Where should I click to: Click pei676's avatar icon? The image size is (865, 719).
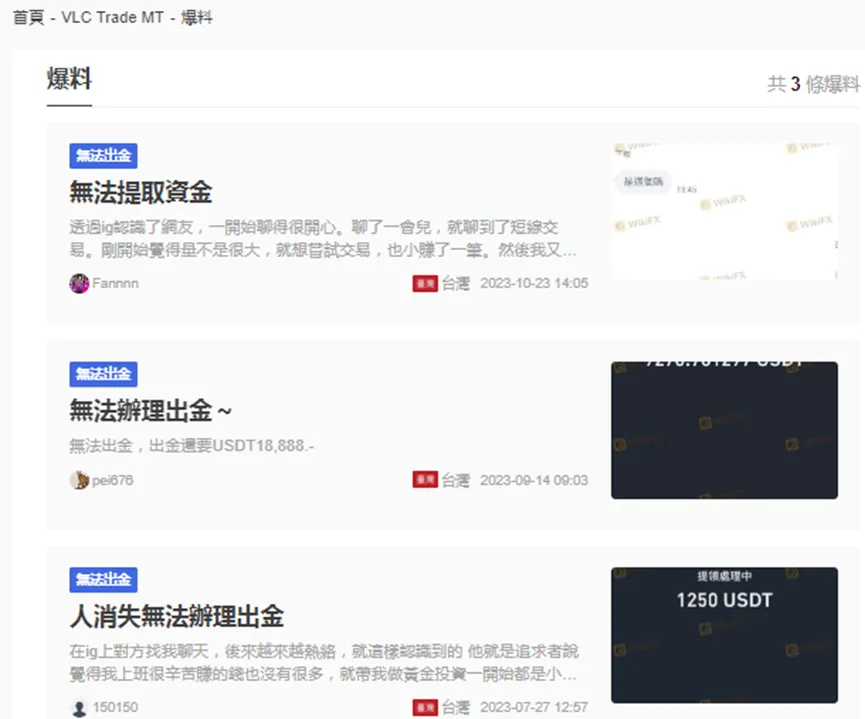click(79, 480)
